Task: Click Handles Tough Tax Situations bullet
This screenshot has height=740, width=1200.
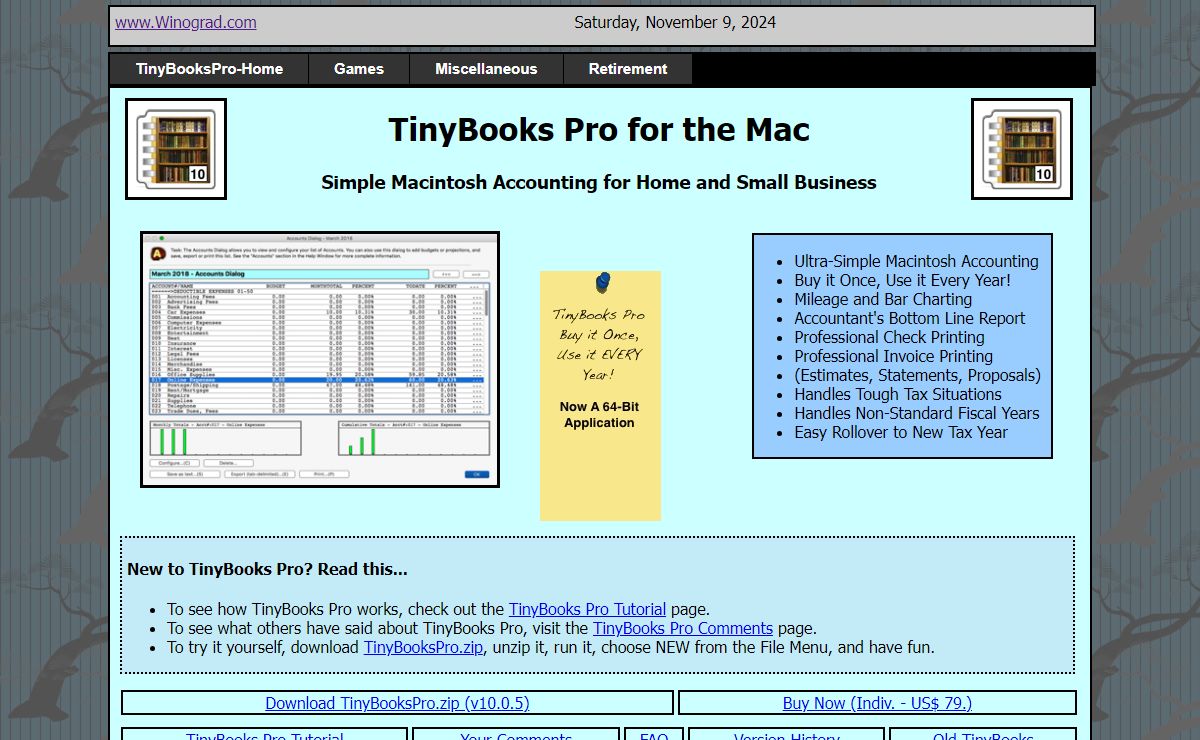Action: 898,394
